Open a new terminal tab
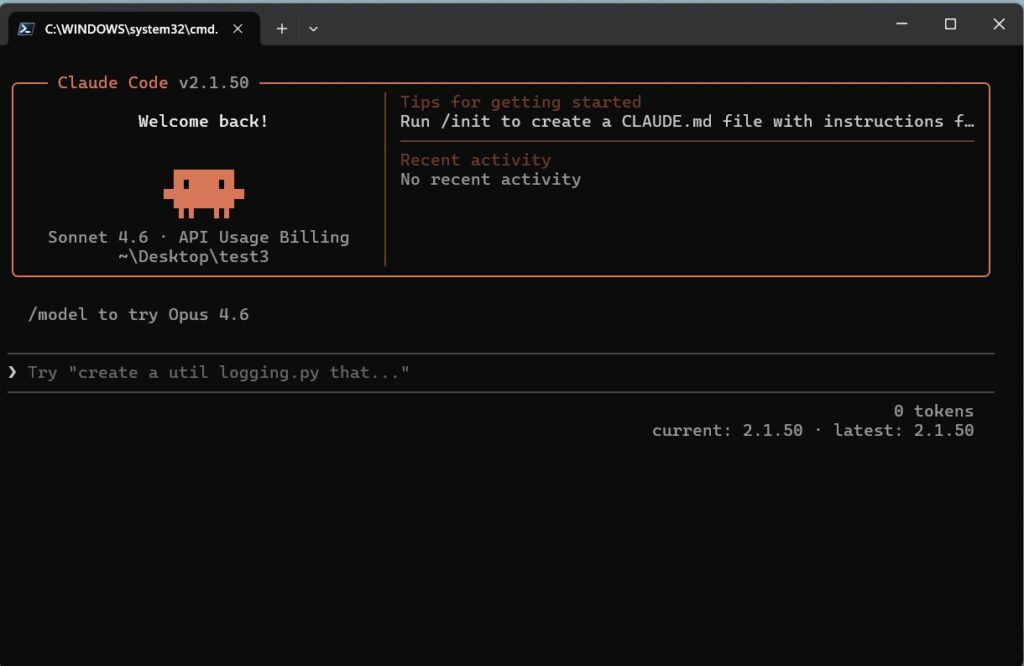 click(281, 29)
